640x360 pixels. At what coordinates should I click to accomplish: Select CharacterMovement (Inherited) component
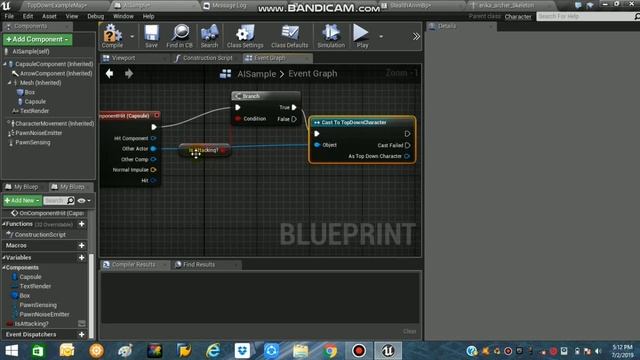[x=54, y=124]
